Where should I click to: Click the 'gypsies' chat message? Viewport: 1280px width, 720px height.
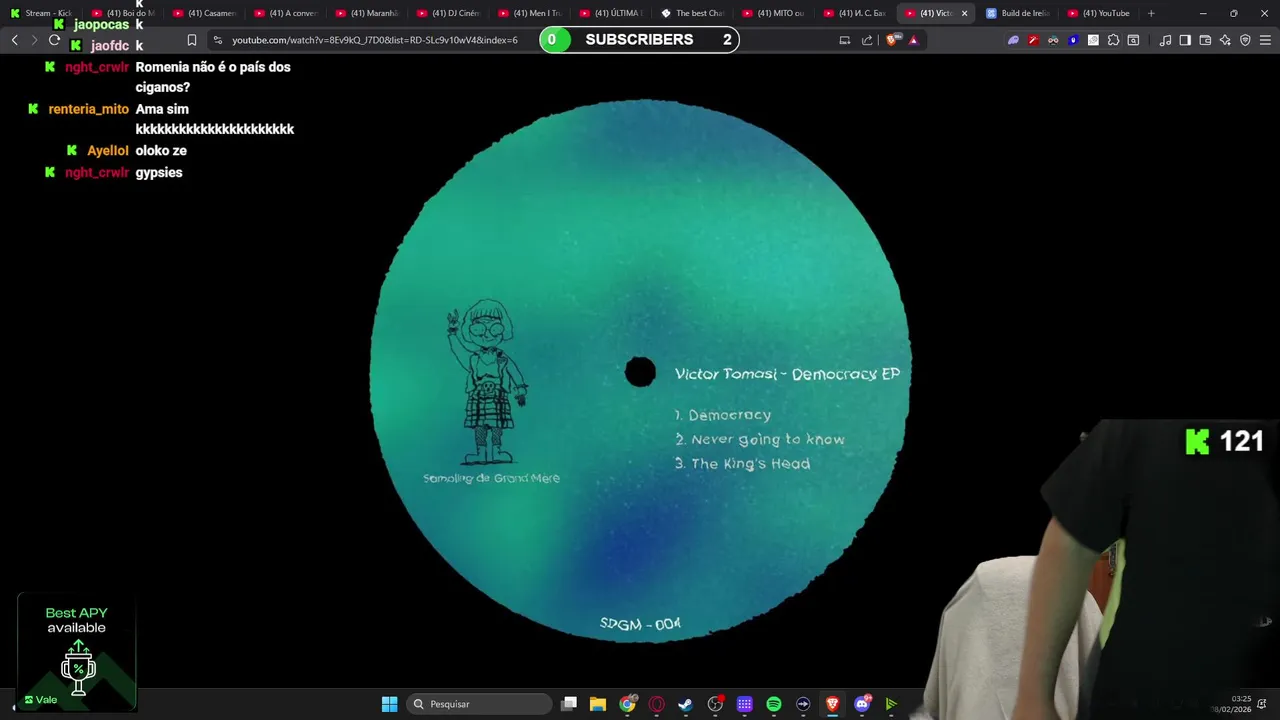(x=159, y=173)
